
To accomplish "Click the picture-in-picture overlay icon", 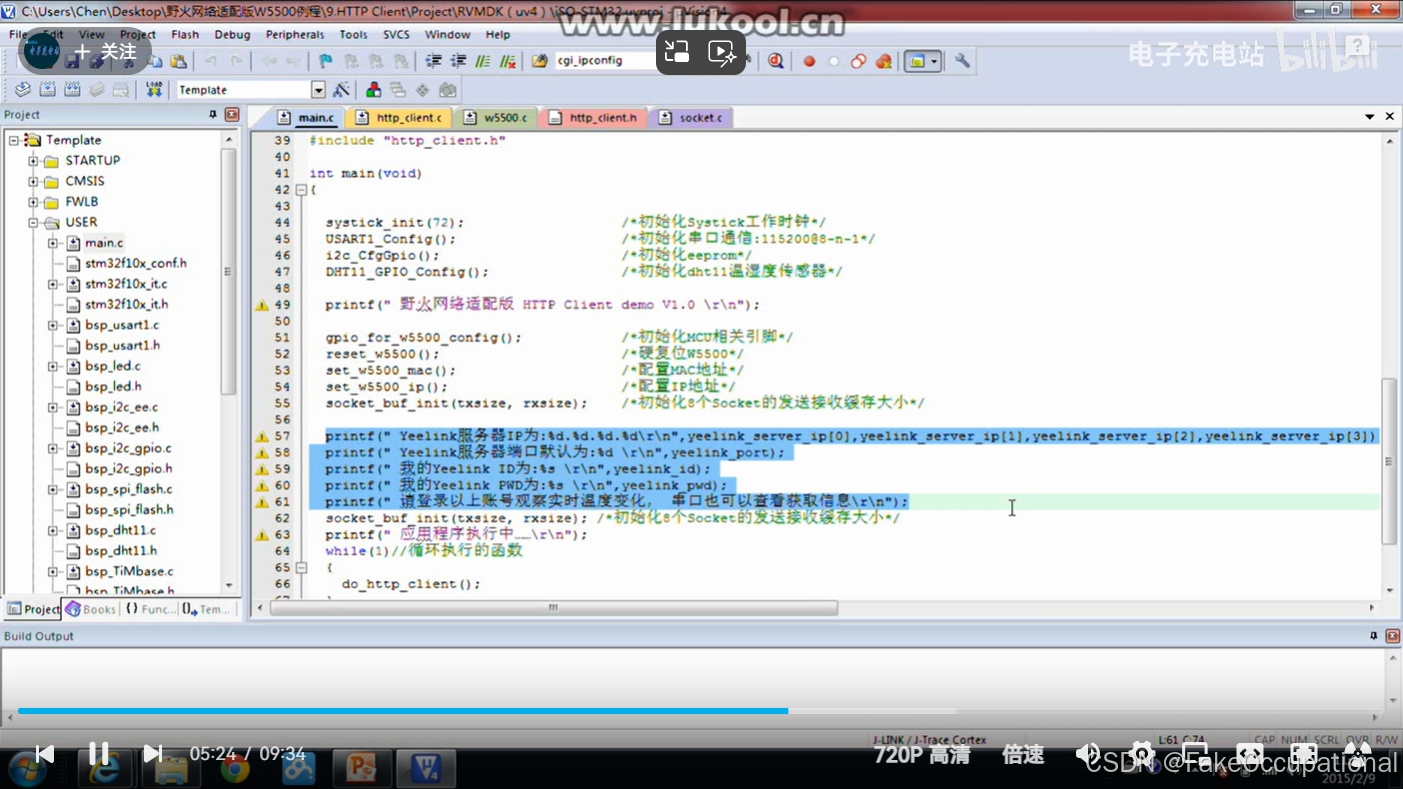I will coord(677,52).
